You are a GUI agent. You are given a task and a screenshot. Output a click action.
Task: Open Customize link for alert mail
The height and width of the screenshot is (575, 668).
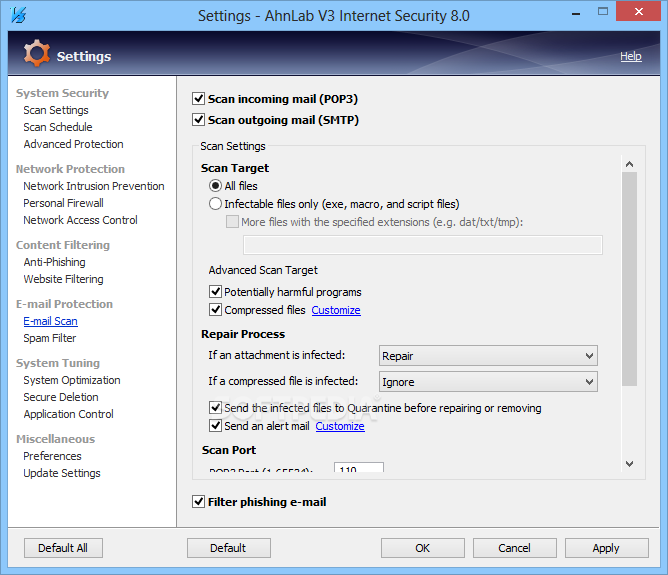point(340,426)
